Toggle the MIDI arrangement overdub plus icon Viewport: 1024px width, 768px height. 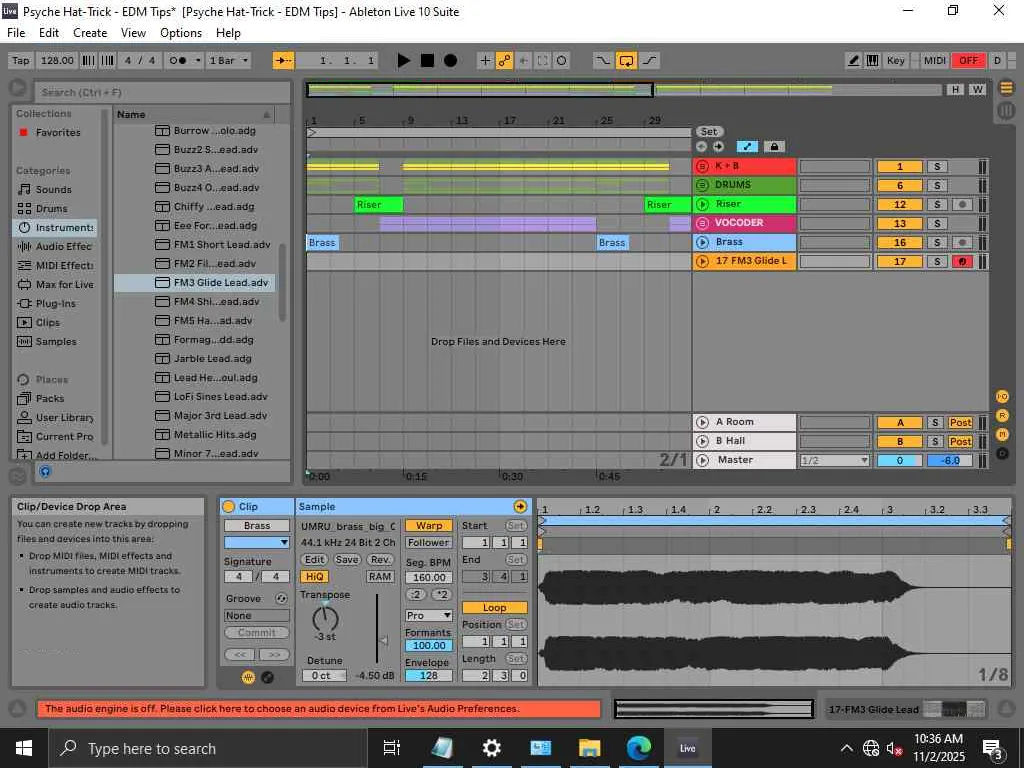(x=485, y=61)
